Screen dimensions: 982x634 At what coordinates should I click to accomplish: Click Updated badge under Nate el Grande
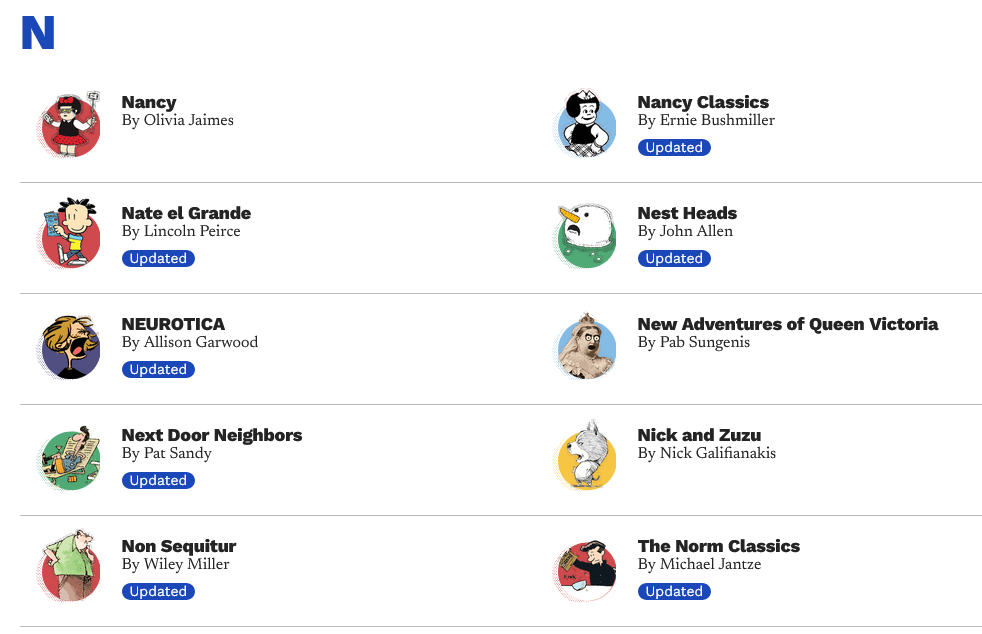pos(158,258)
